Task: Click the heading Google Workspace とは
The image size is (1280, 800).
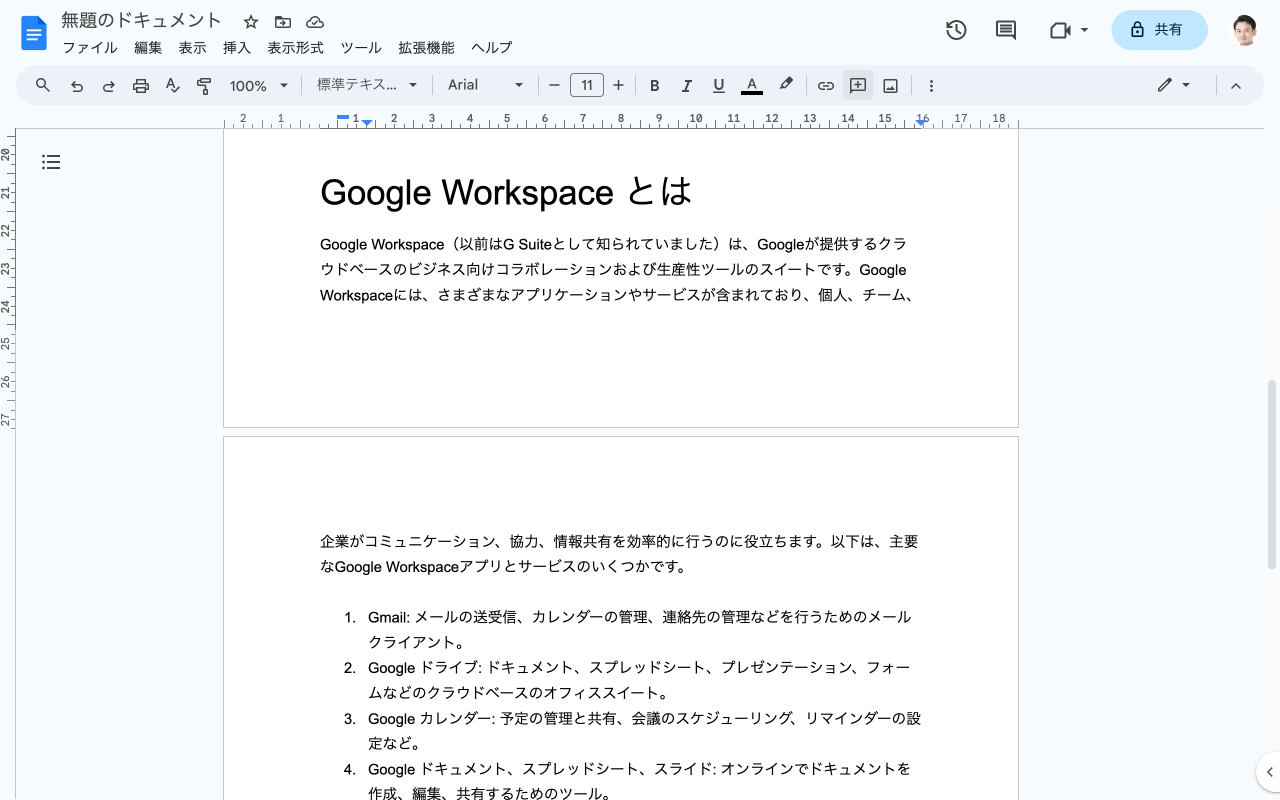Action: coord(506,192)
